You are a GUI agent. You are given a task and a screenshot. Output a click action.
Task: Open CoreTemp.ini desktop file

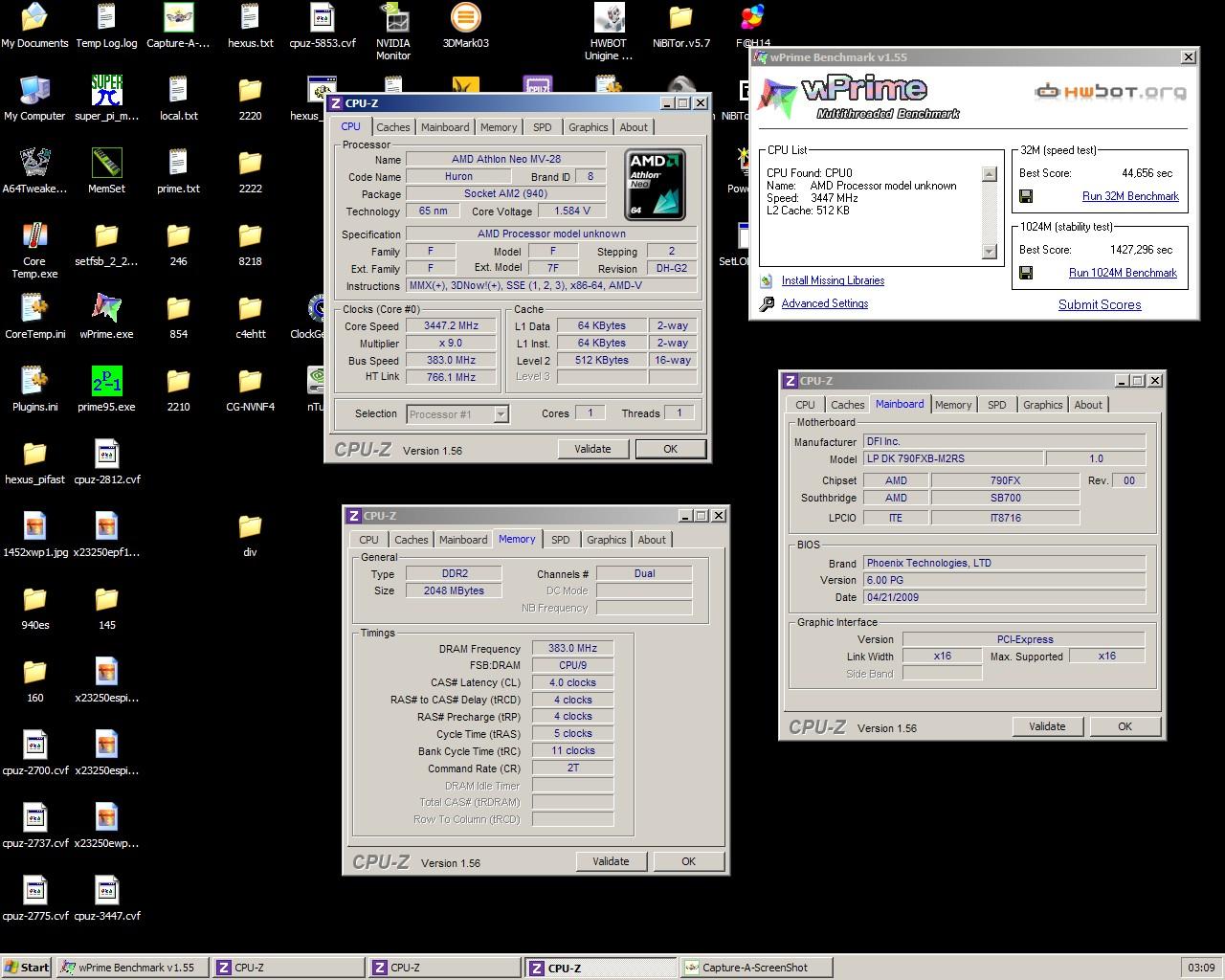pos(34,317)
